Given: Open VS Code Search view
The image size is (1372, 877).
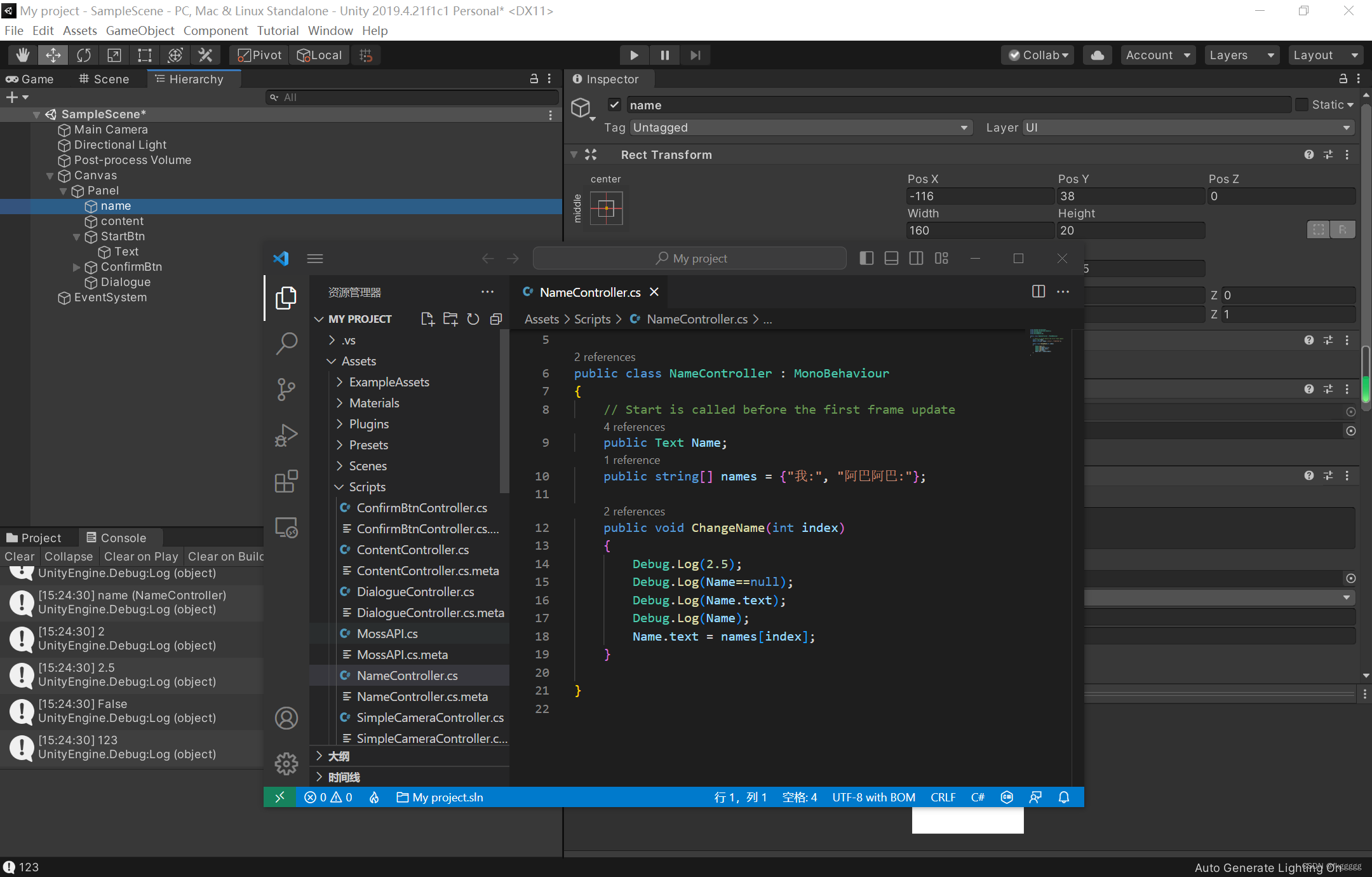Looking at the screenshot, I should (286, 343).
